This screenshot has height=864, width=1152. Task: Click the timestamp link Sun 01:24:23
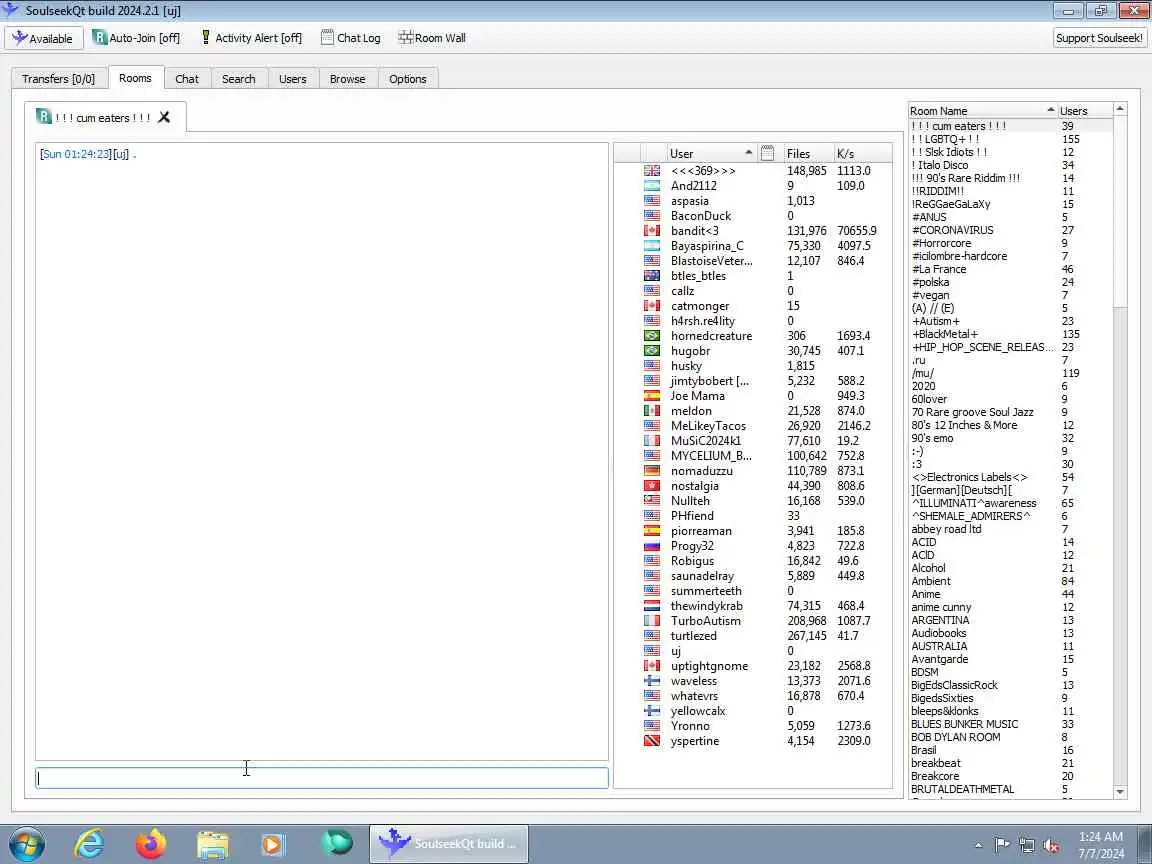pyautogui.click(x=76, y=154)
